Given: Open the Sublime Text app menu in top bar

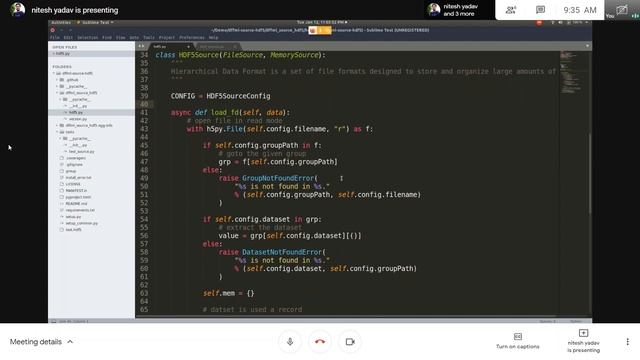Looking at the screenshot, I should pyautogui.click(x=95, y=22).
